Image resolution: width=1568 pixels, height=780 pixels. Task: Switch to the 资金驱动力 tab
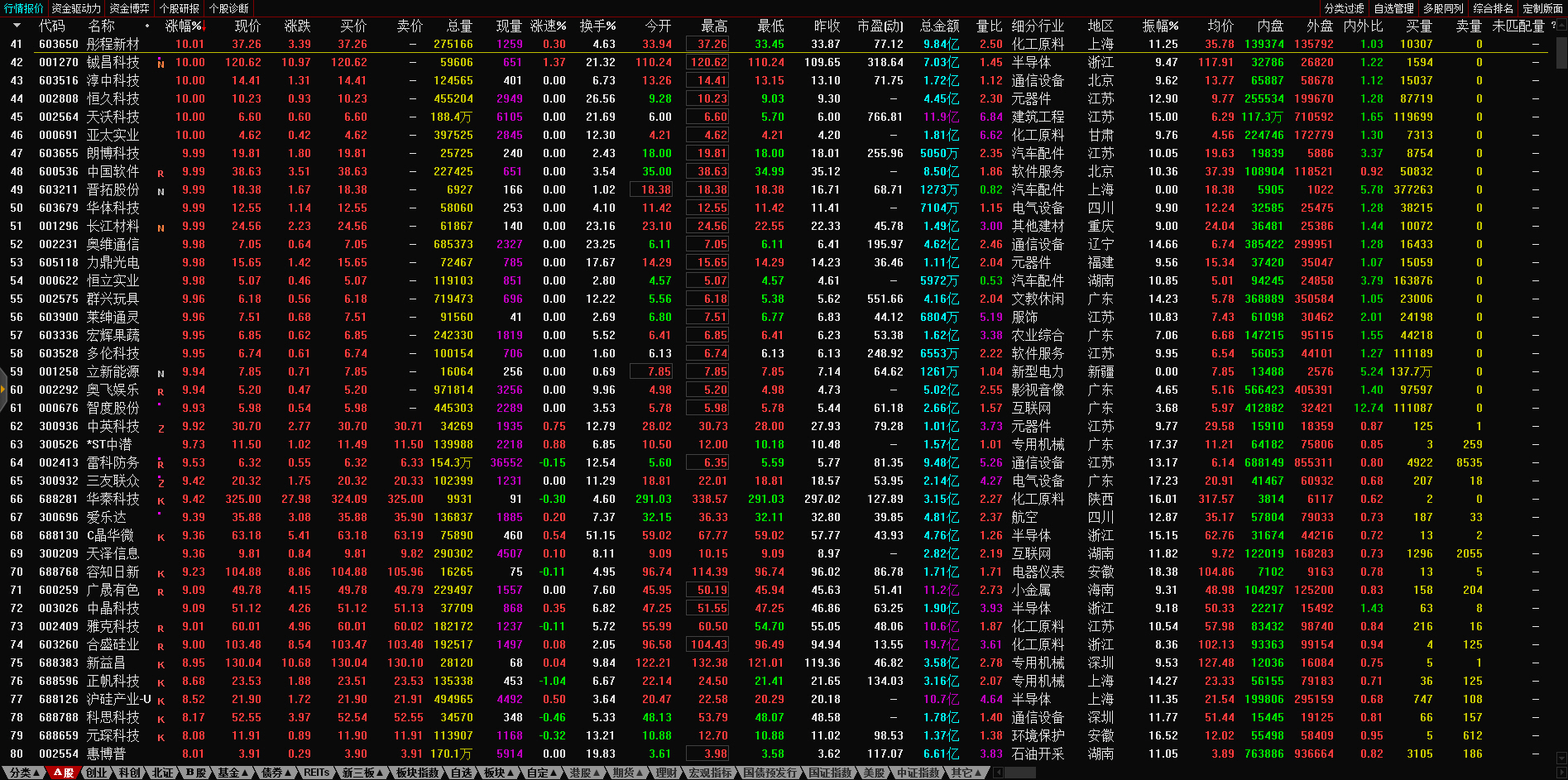click(x=76, y=8)
